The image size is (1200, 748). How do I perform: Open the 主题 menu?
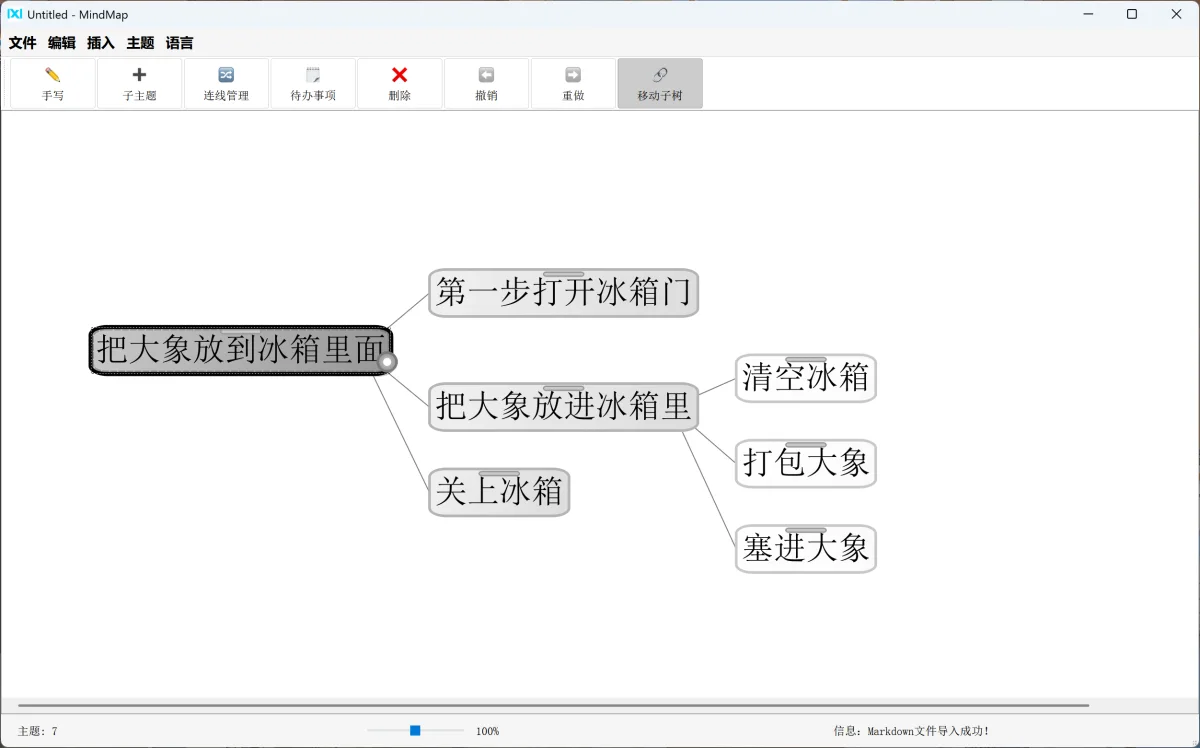(x=140, y=43)
